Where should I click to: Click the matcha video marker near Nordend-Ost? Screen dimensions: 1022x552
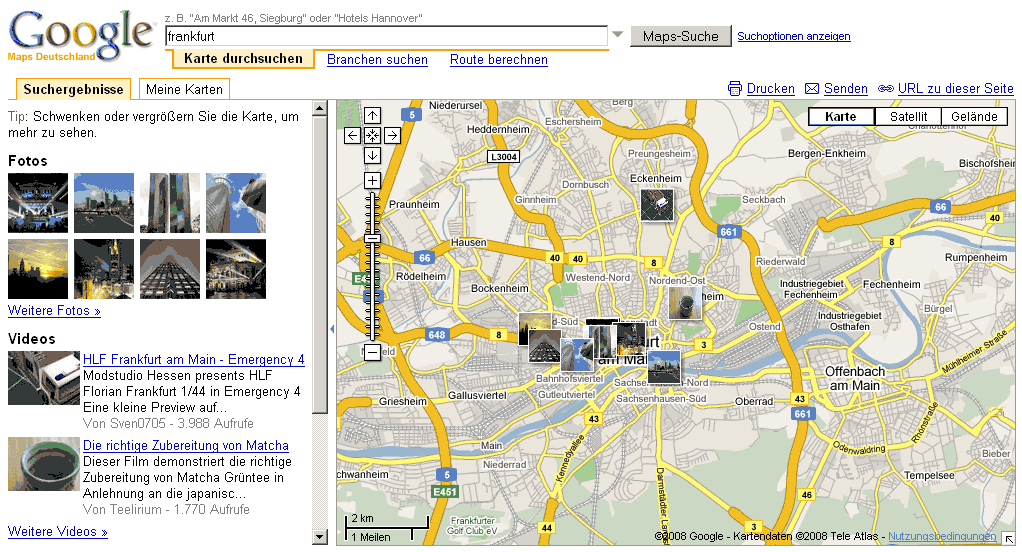685,303
